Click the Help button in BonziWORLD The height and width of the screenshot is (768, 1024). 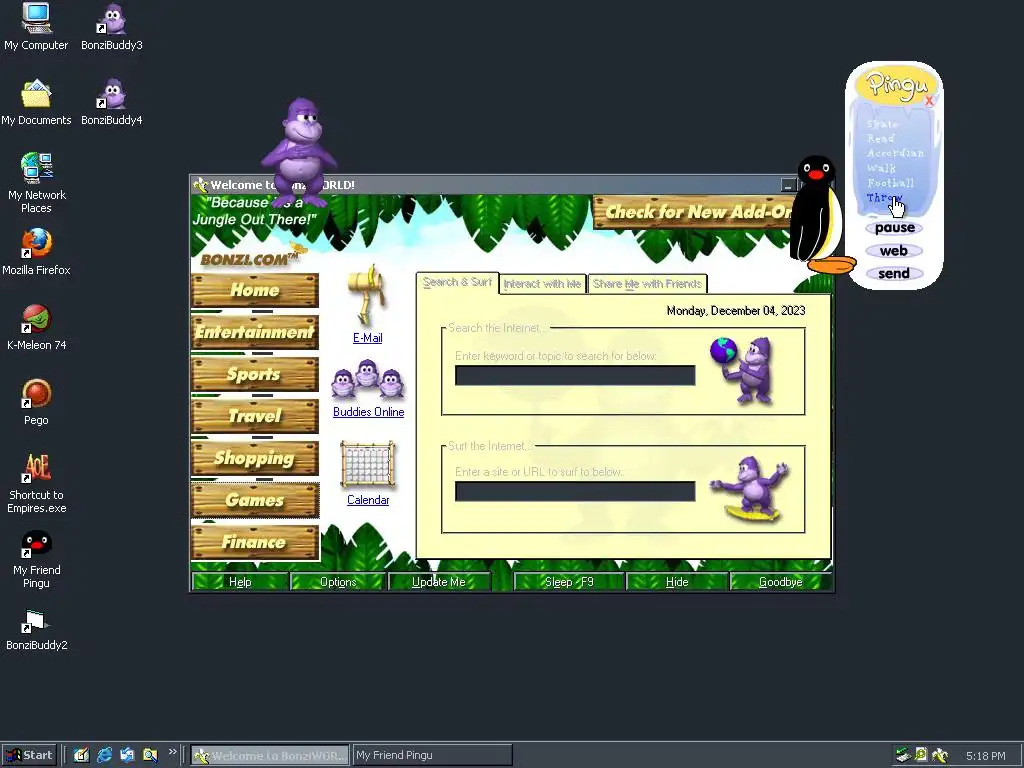coord(240,581)
